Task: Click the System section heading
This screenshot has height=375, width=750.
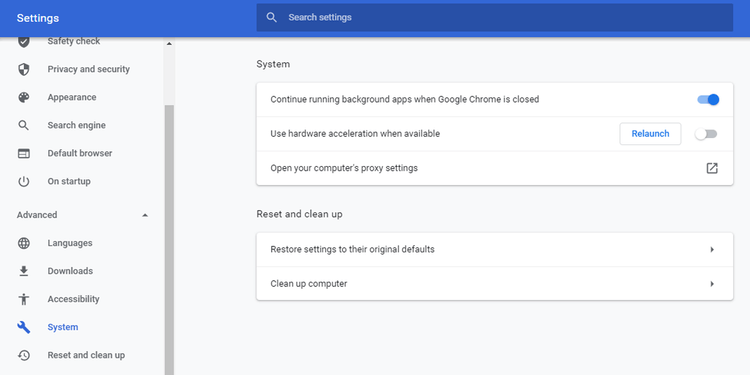Action: [273, 64]
